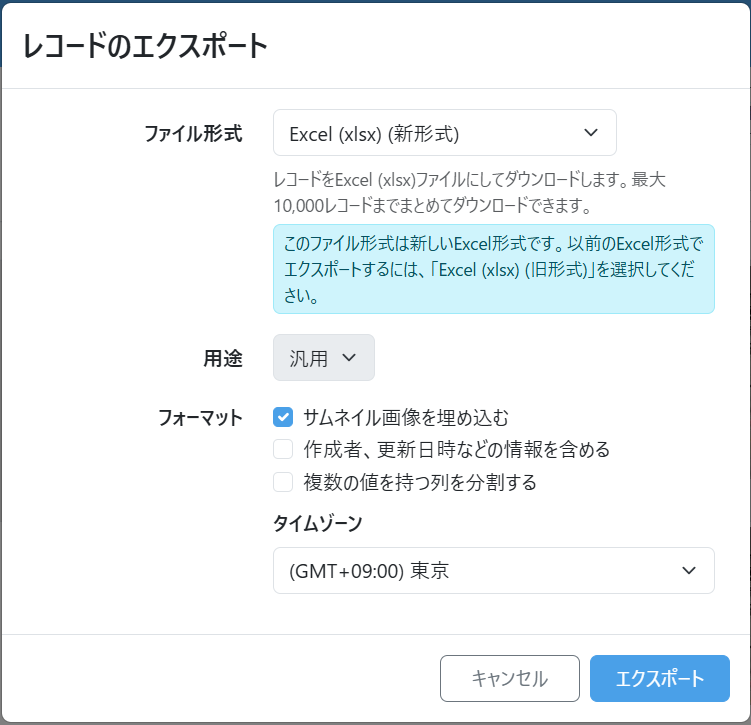Viewport: 751px width, 725px height.
Task: Click the レコードのエクスポート dialog title
Action: [146, 46]
